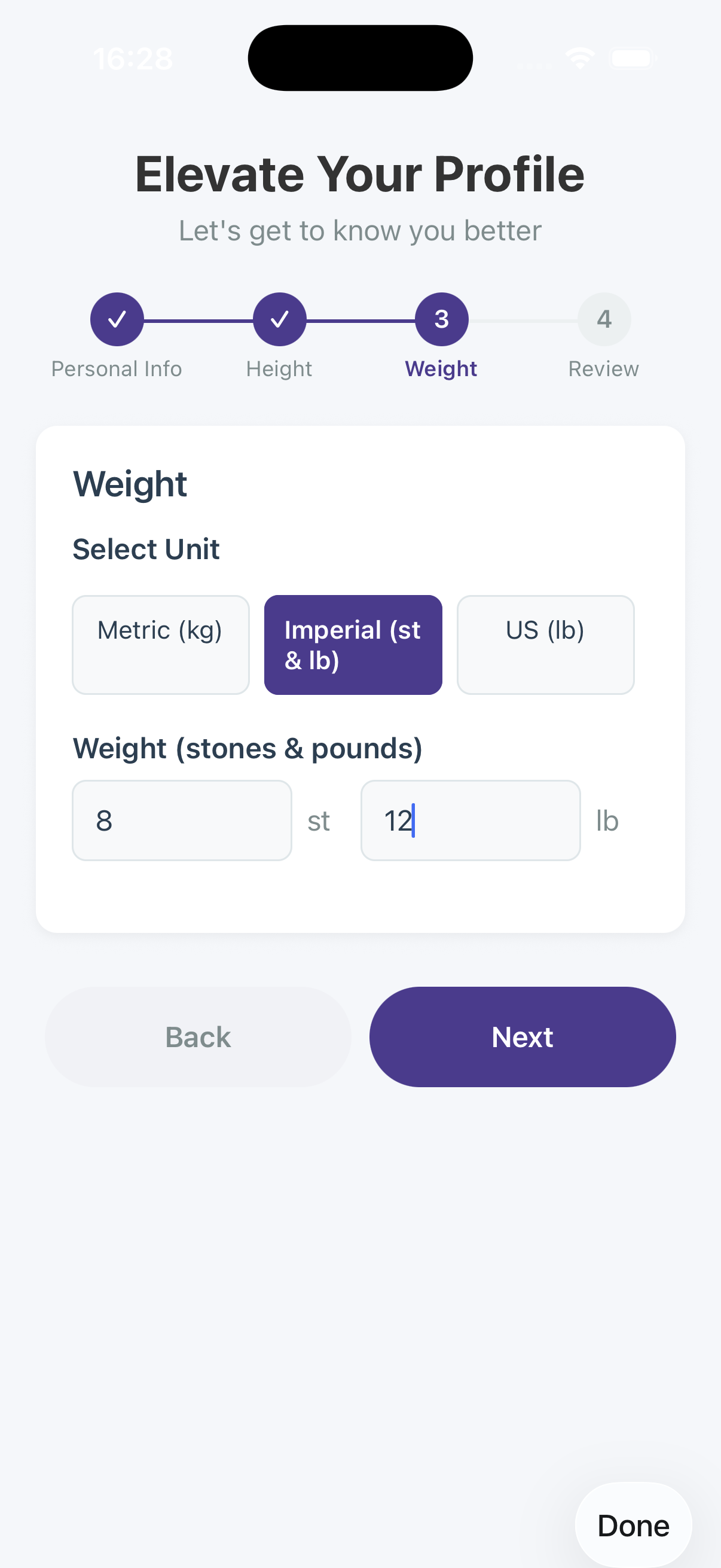Tap the Wi-Fi status icon
The height and width of the screenshot is (1568, 721).
[579, 57]
